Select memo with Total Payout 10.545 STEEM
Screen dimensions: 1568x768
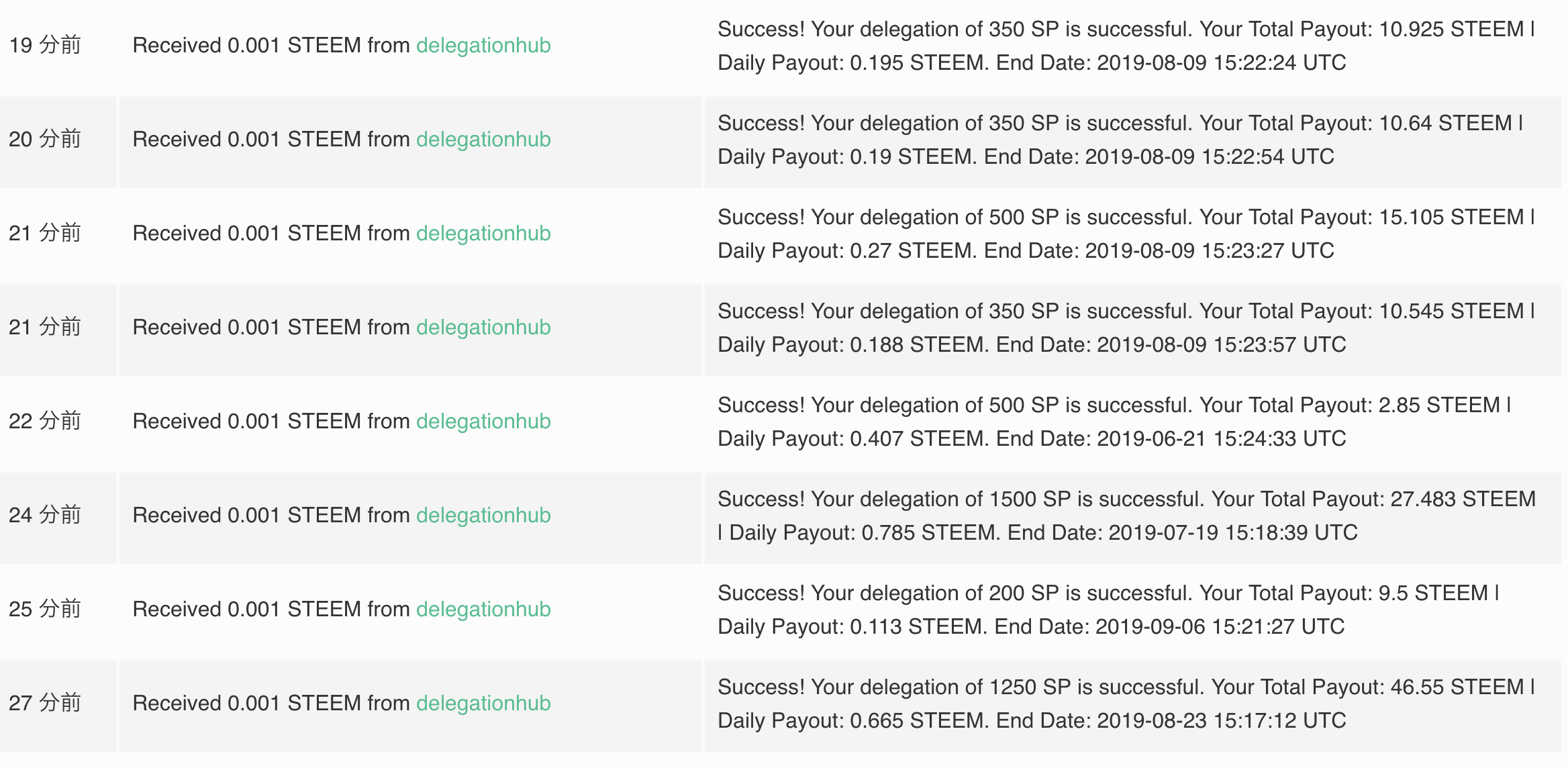tap(1126, 328)
